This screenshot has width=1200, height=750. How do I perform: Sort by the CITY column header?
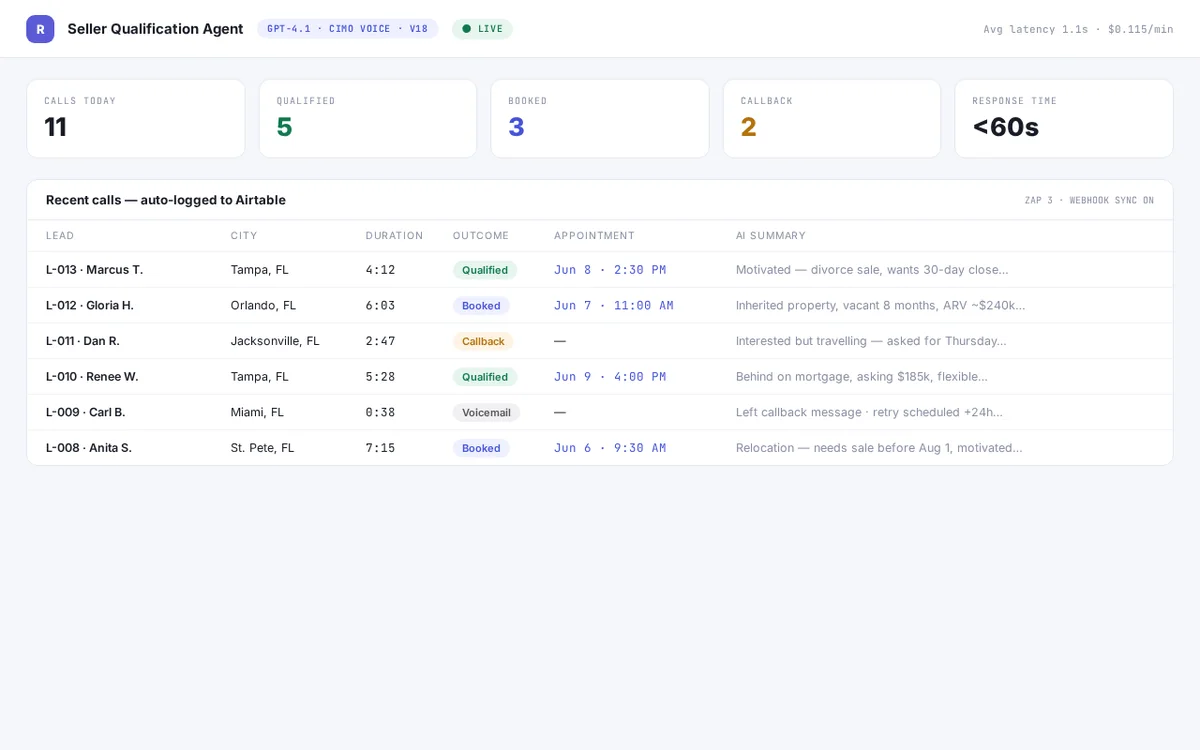coord(244,236)
